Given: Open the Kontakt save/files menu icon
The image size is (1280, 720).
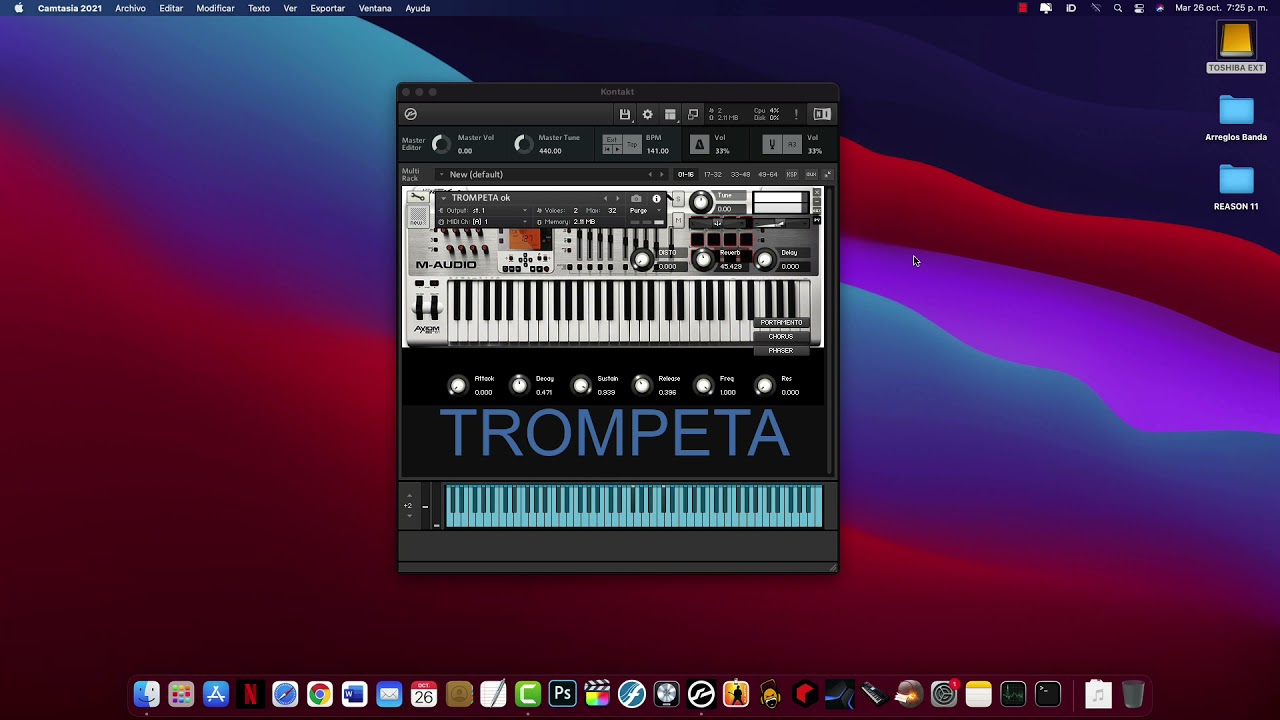Looking at the screenshot, I should click(x=625, y=114).
